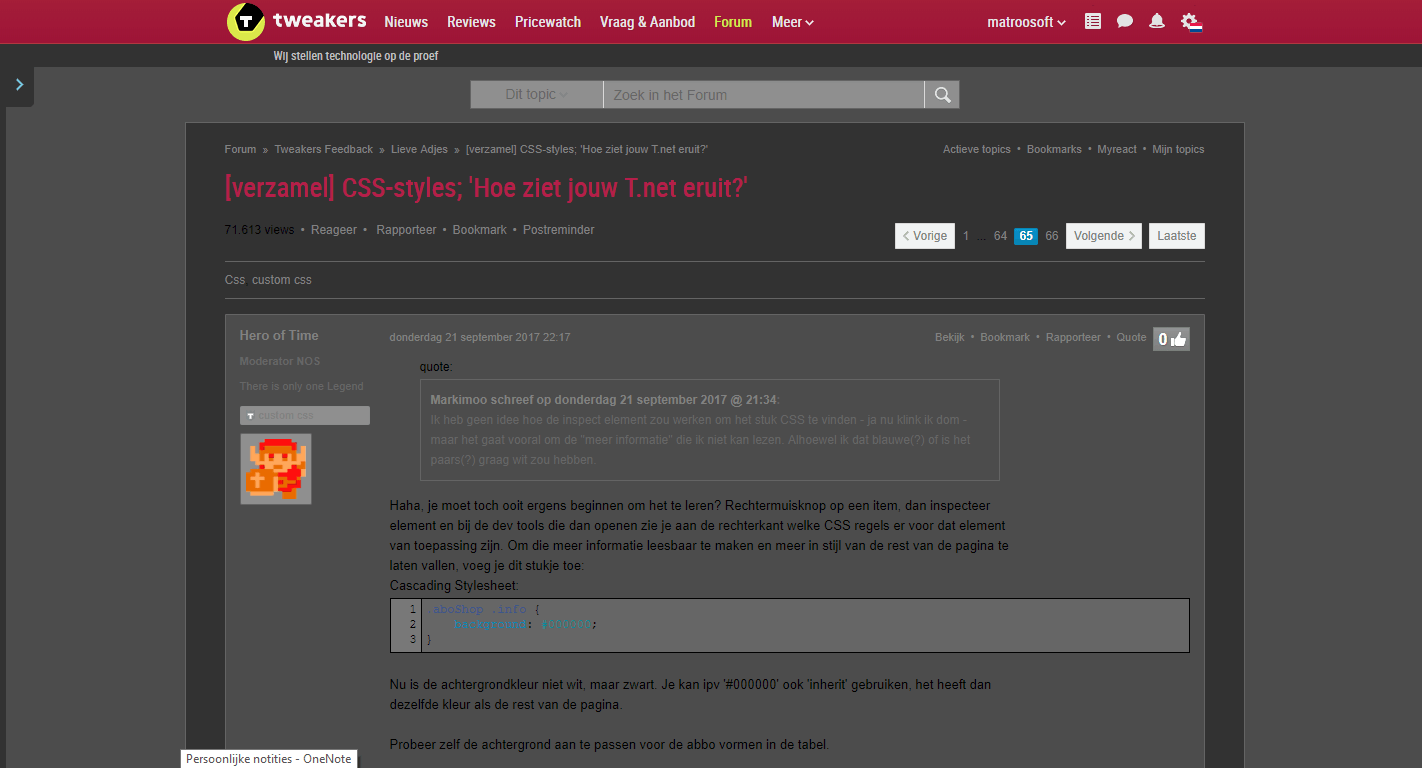Screen dimensions: 1422x768
Task: Focus the 'Zoek in het Forum' search field
Action: coord(764,95)
